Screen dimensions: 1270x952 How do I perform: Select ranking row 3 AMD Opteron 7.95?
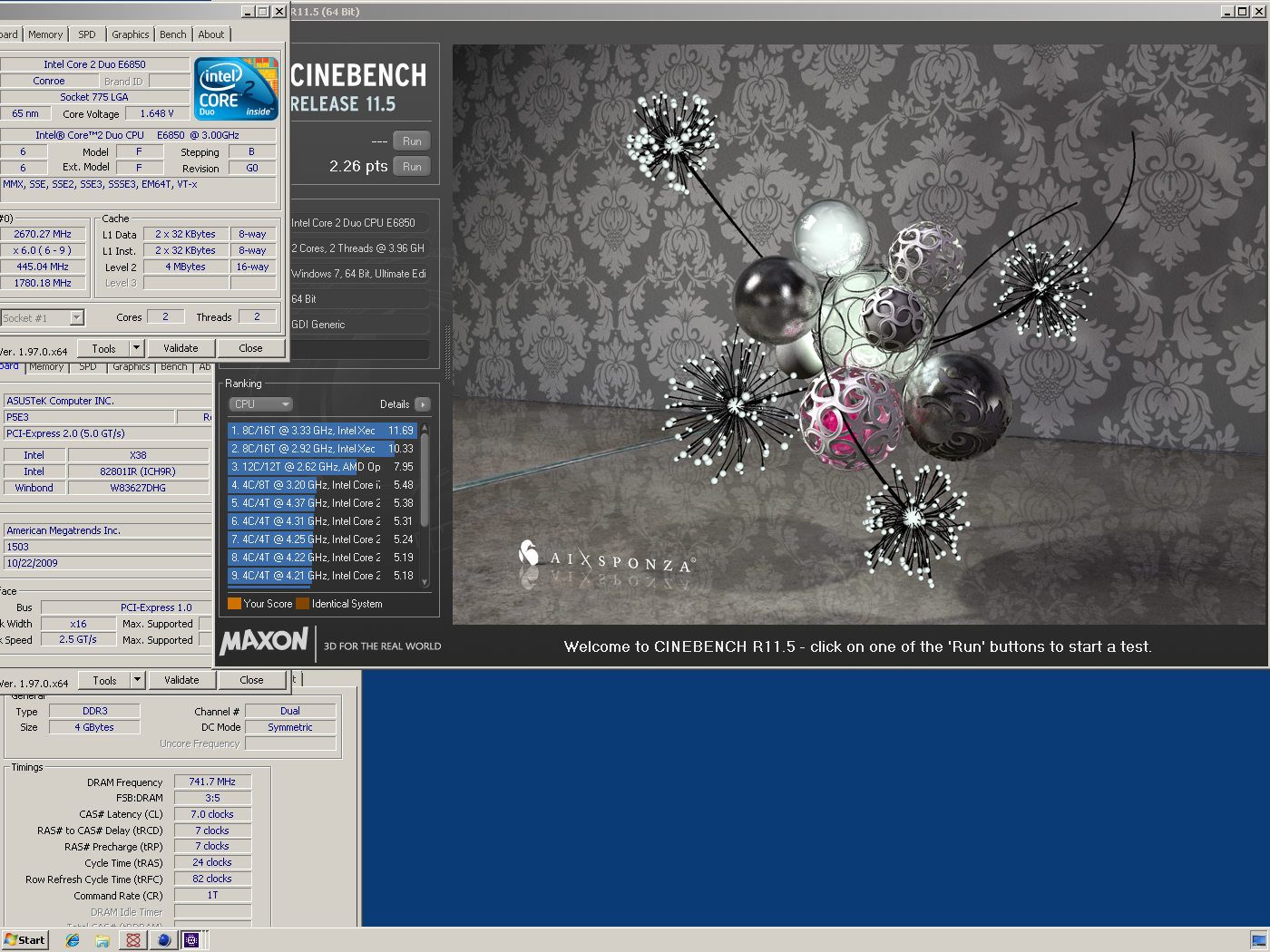(322, 467)
